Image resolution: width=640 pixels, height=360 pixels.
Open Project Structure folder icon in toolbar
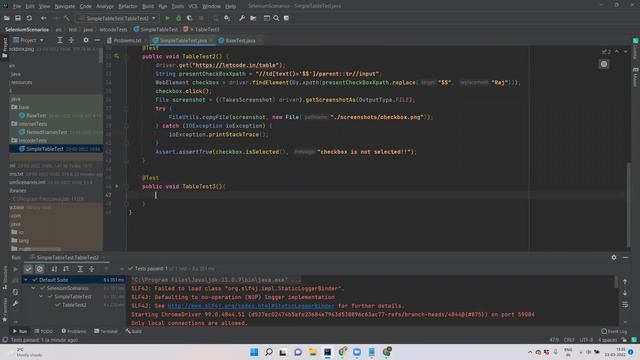253,18
